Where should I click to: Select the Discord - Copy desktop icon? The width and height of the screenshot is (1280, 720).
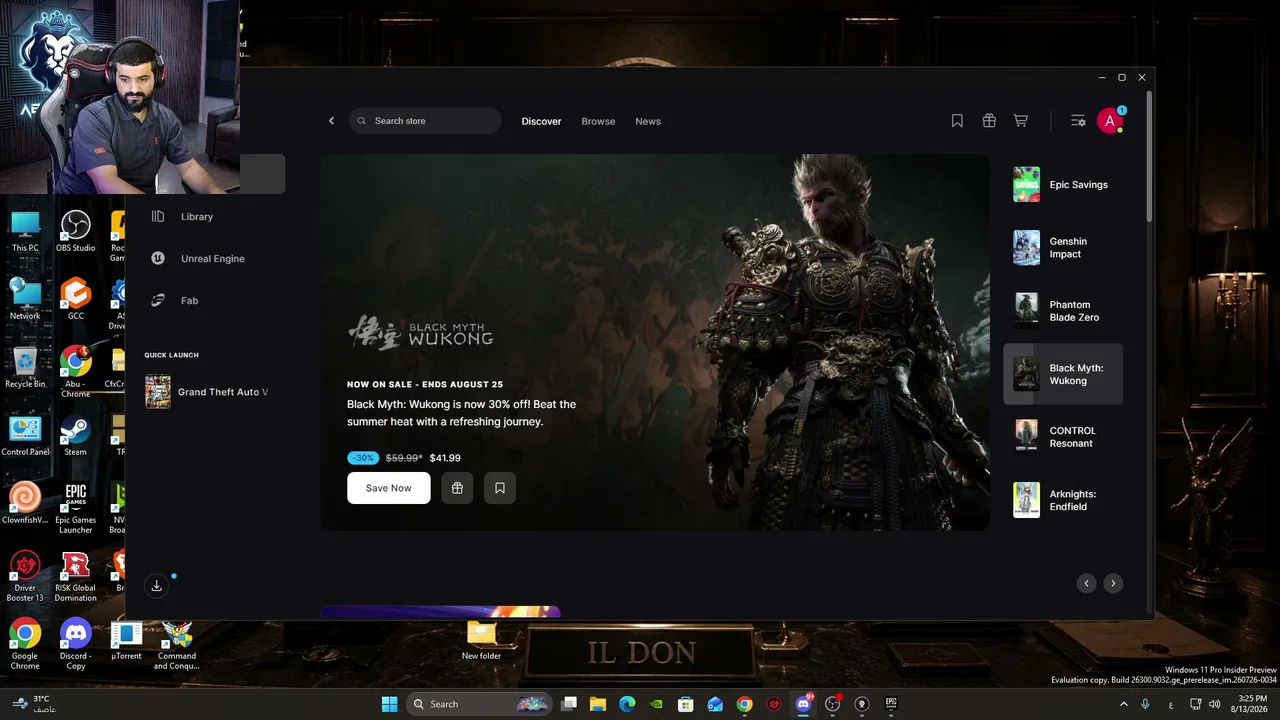point(76,643)
